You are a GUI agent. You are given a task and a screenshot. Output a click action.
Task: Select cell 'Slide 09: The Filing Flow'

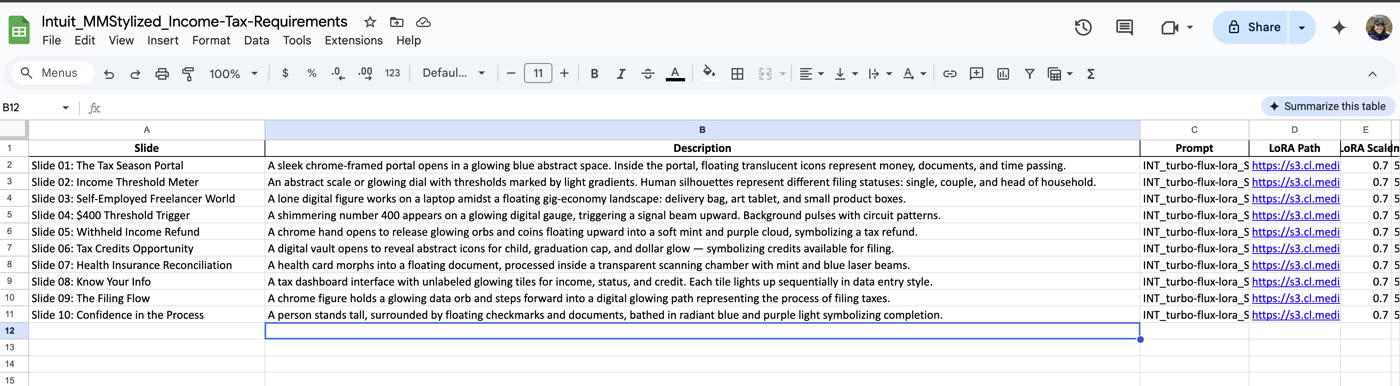(147, 298)
